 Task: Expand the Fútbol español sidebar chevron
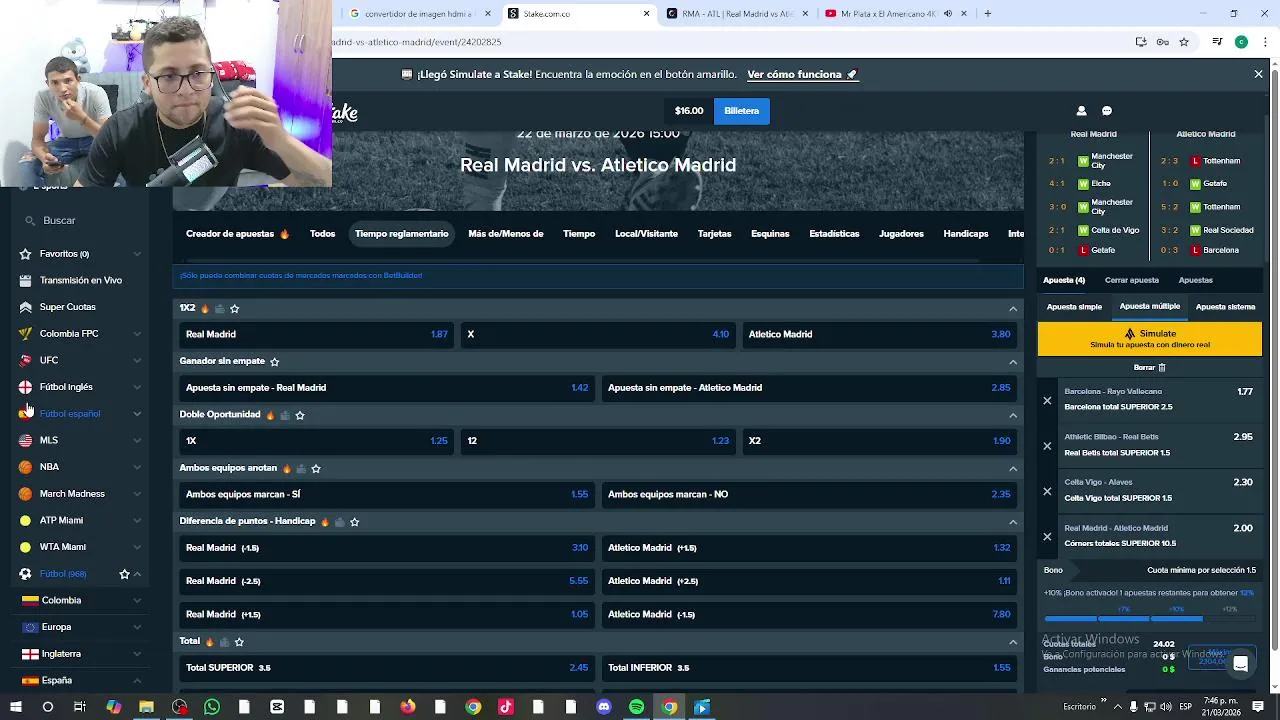click(x=137, y=414)
